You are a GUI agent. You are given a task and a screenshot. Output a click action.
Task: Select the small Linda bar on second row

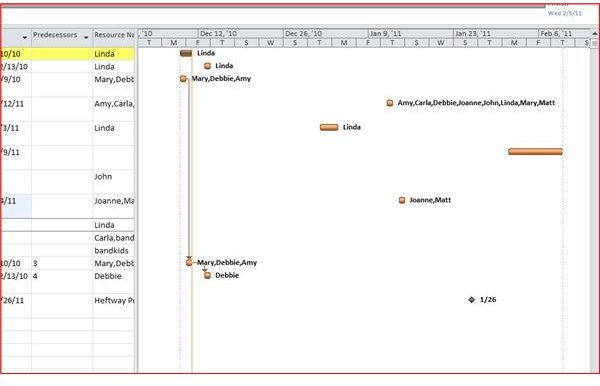coord(207,66)
